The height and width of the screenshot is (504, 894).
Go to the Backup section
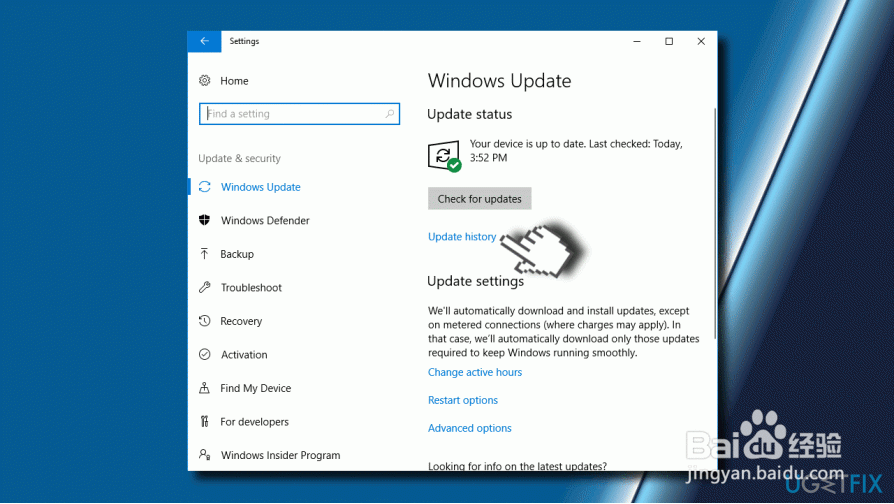[x=237, y=254]
